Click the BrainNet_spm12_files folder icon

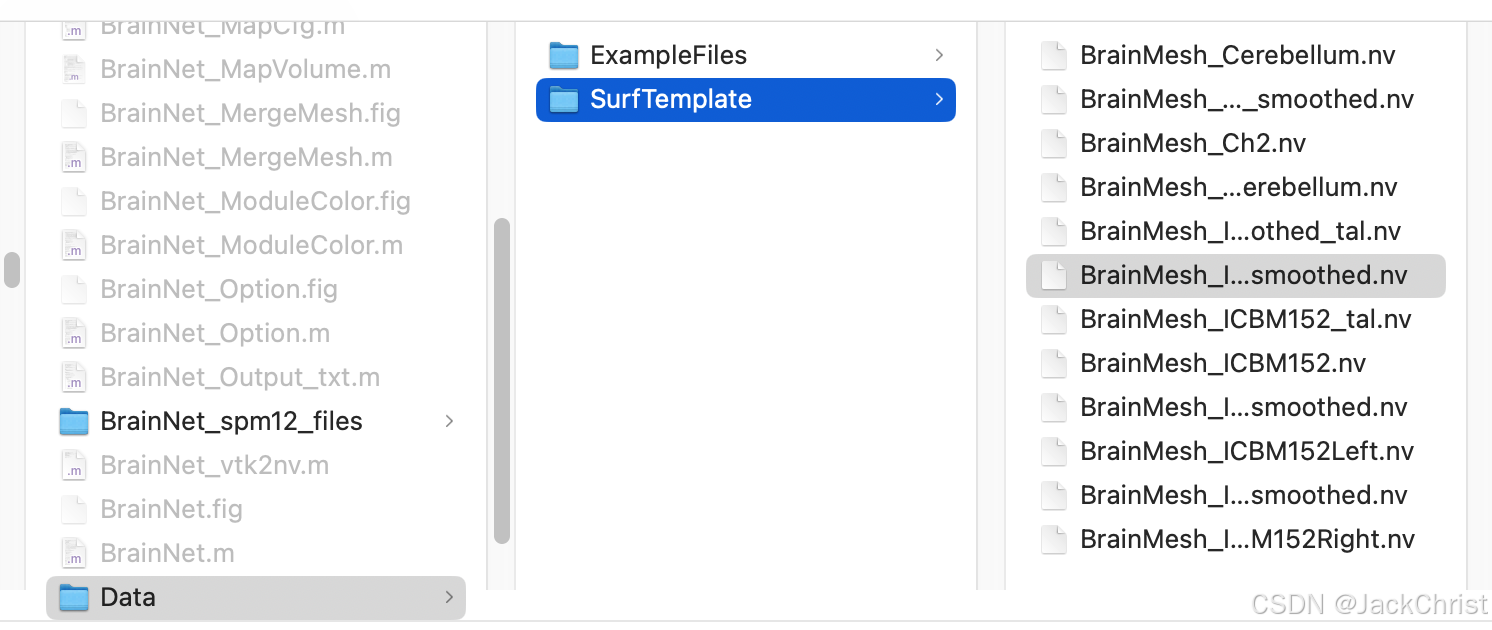pyautogui.click(x=74, y=422)
